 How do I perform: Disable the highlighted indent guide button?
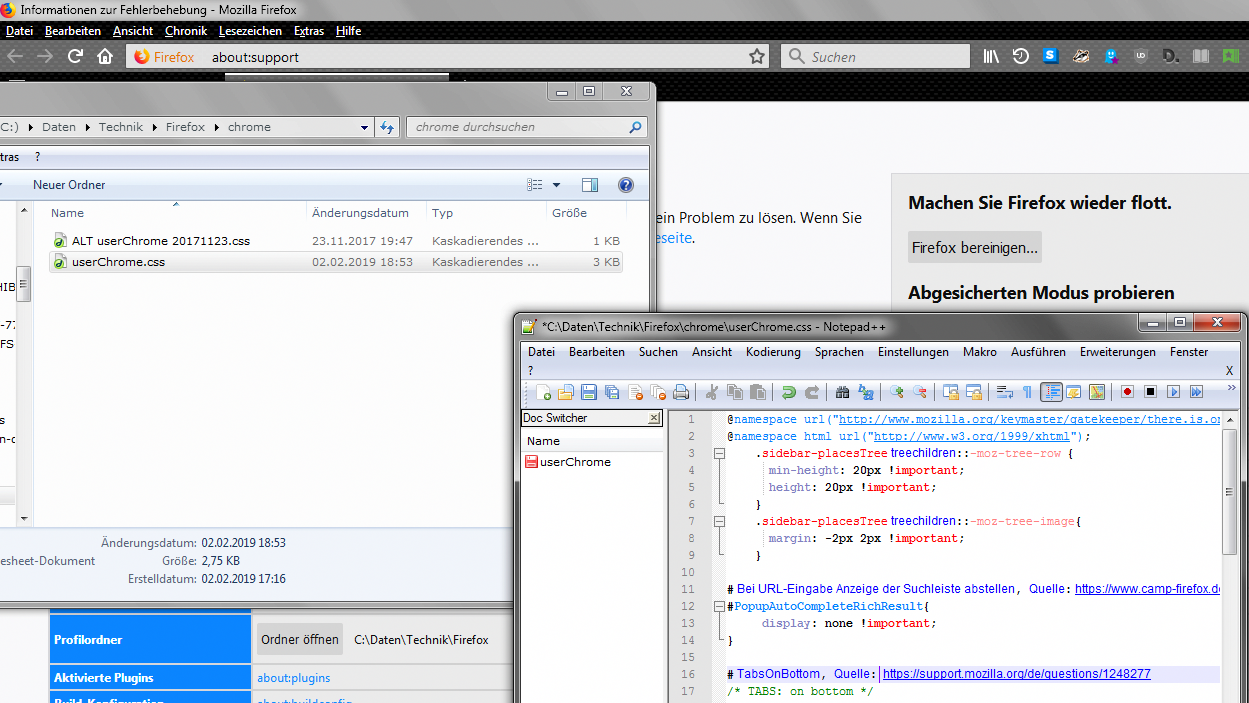click(x=1051, y=392)
